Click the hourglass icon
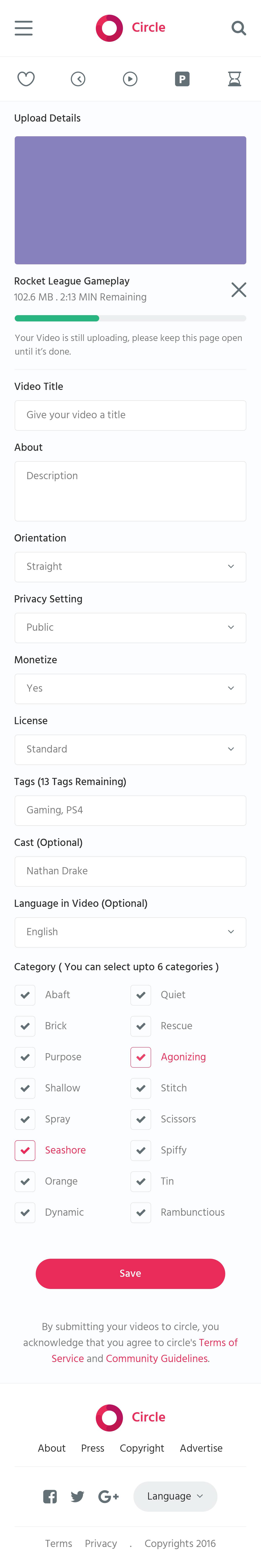The height and width of the screenshot is (1568, 261). (234, 79)
